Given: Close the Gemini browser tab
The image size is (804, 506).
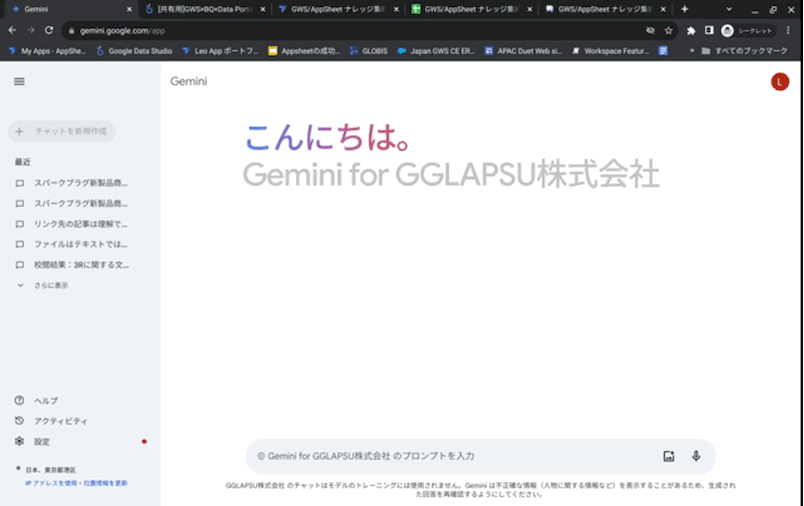Looking at the screenshot, I should [129, 9].
